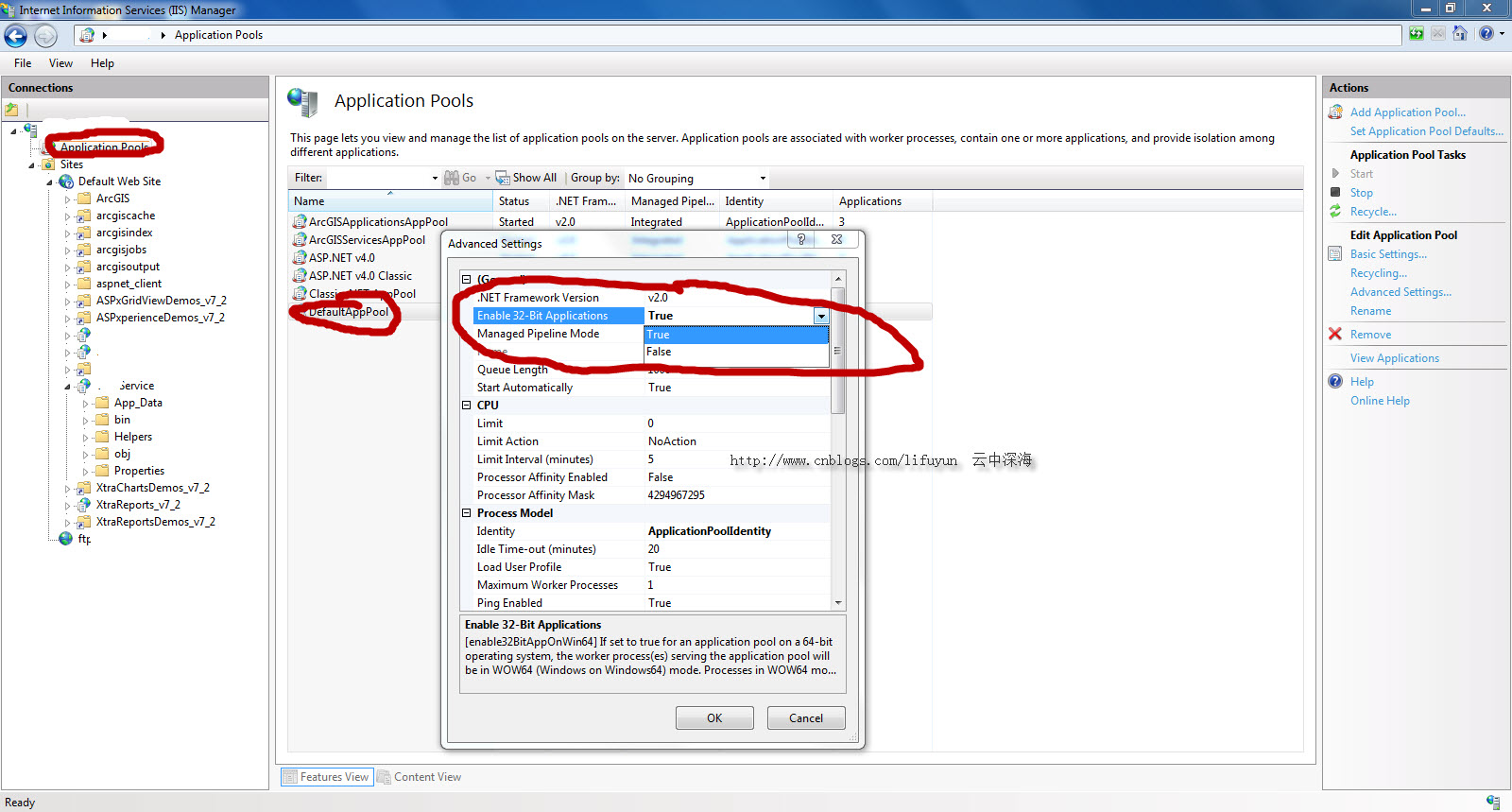Screen dimensions: 1512x812
Task: Click the red Remove X icon
Action: pos(1335,334)
